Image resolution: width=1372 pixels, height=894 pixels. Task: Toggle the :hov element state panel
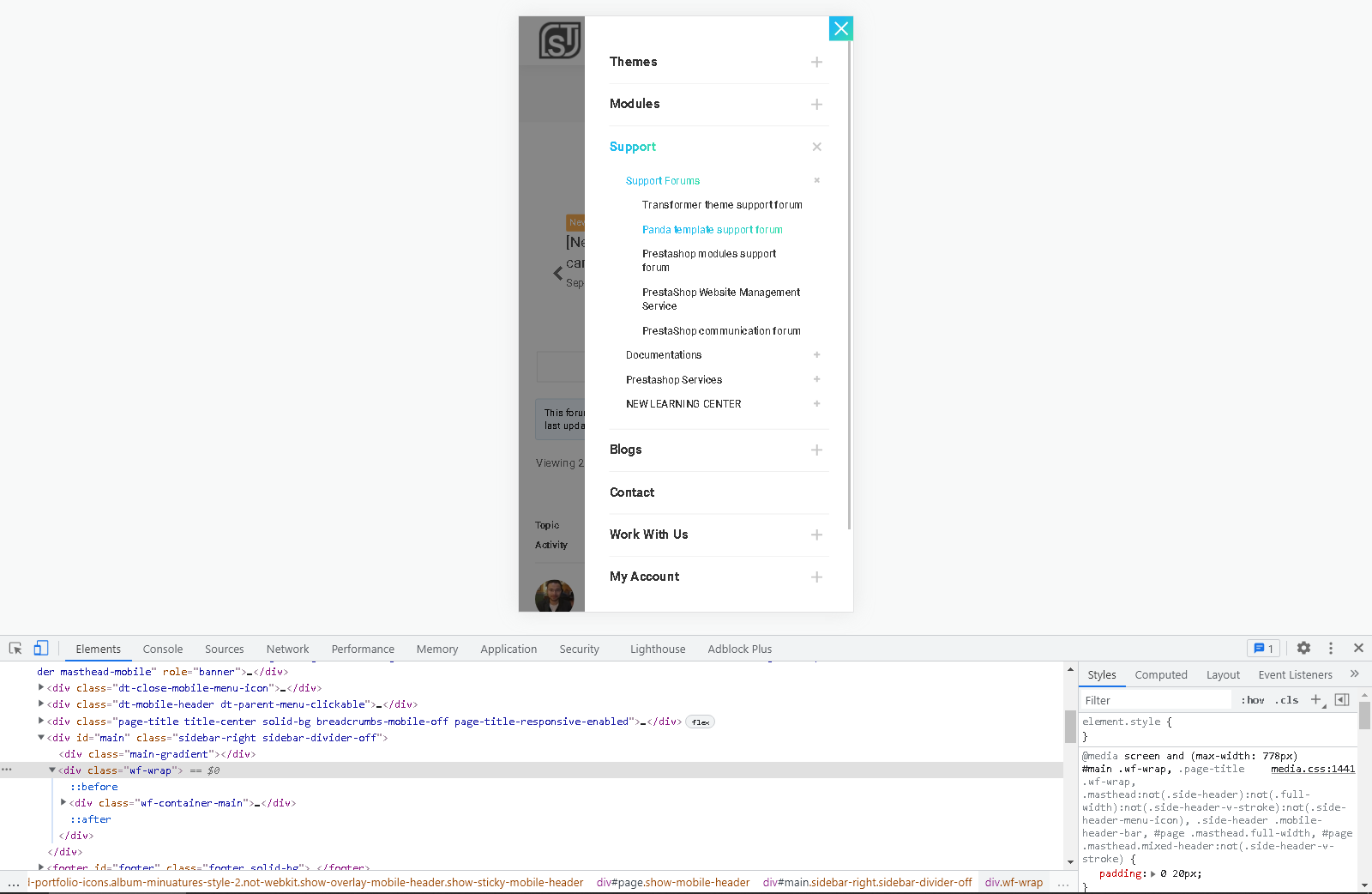coord(1253,700)
